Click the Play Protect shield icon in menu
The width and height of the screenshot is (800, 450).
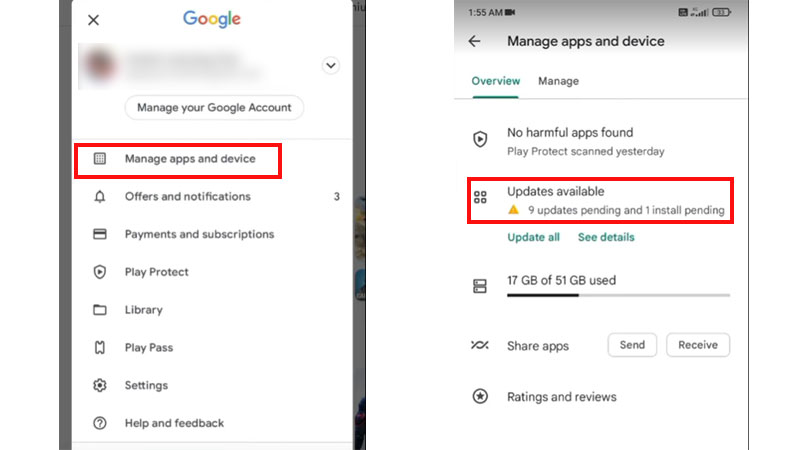click(100, 272)
